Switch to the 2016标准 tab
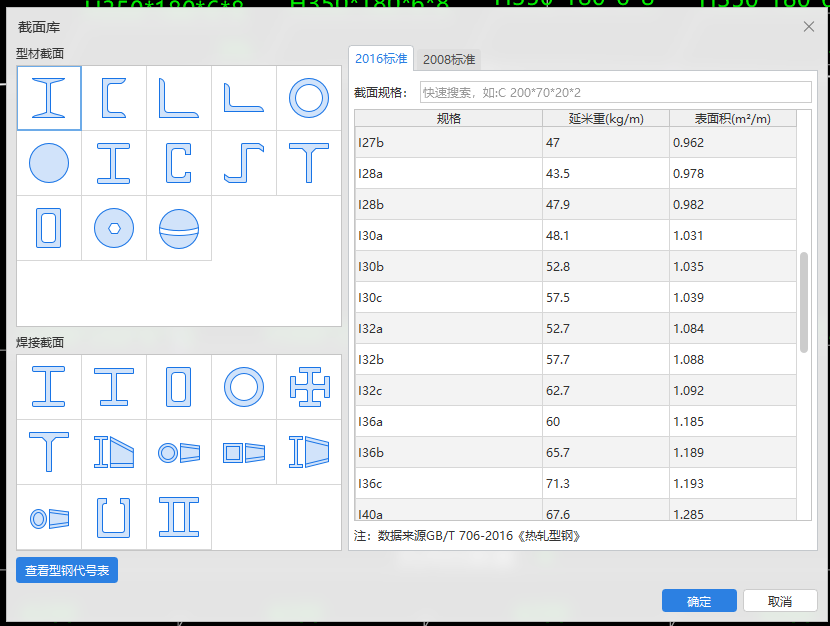 [381, 58]
